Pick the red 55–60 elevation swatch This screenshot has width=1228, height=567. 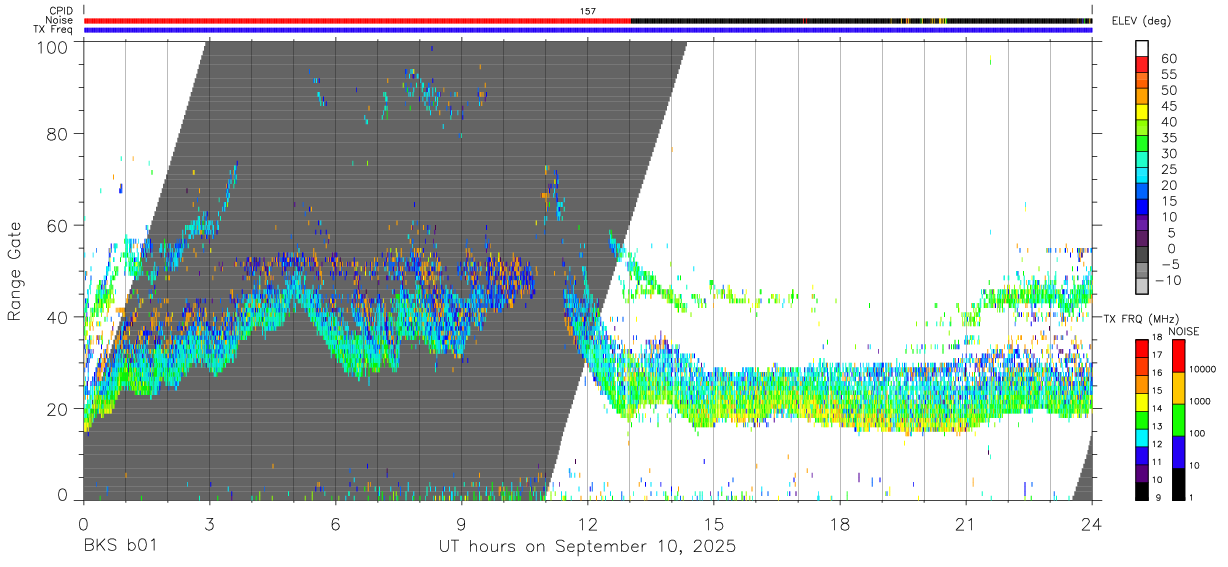coord(1141,66)
